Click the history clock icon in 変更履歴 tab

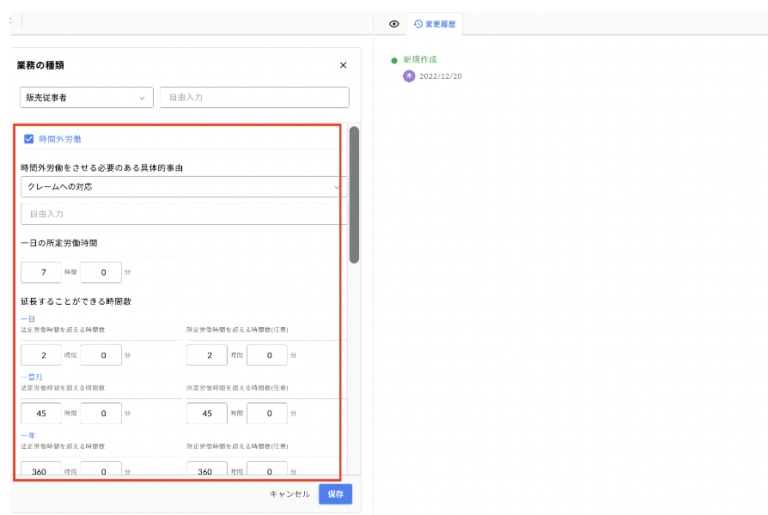click(x=418, y=24)
